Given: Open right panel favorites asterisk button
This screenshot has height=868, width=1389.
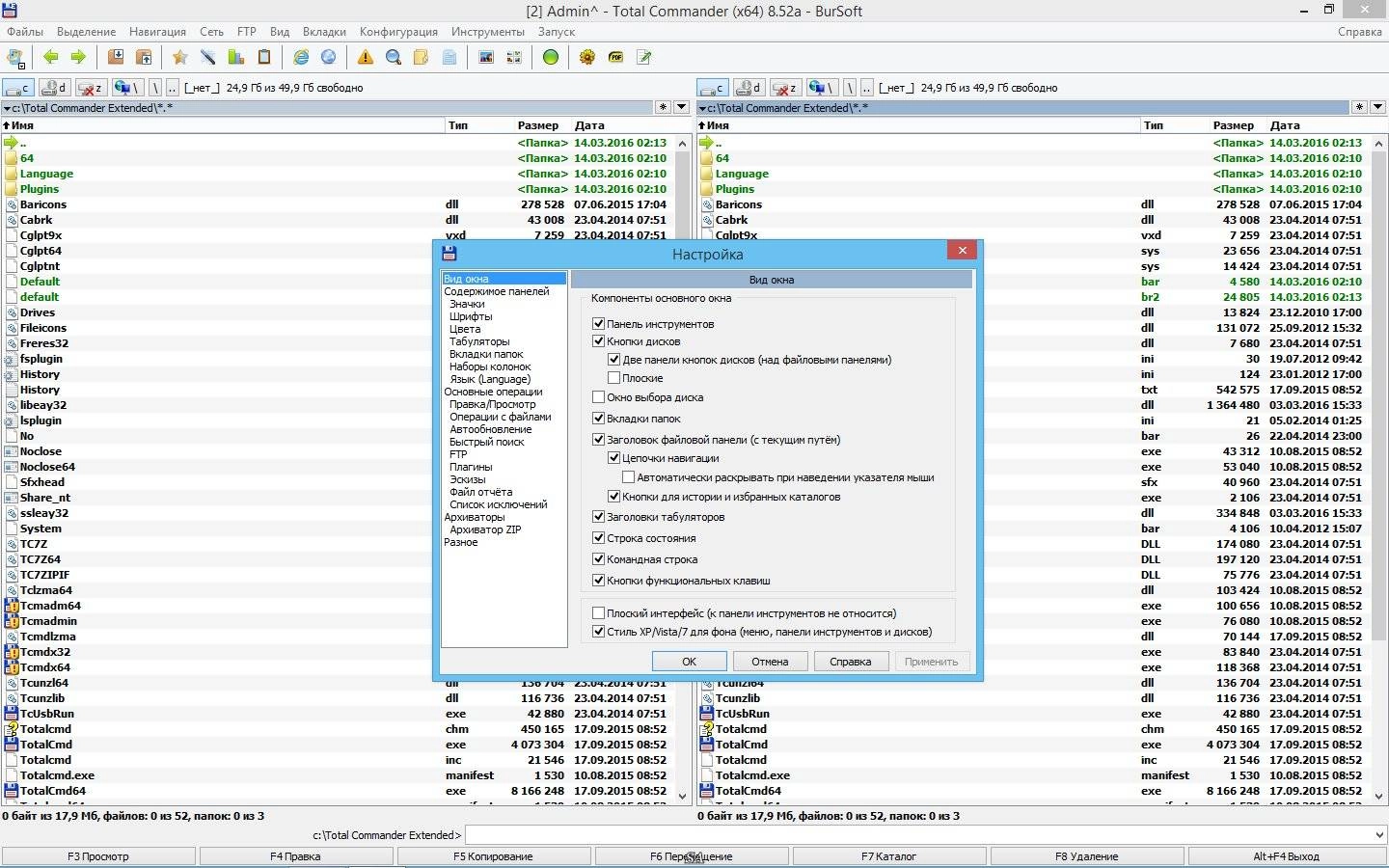Looking at the screenshot, I should (1360, 108).
